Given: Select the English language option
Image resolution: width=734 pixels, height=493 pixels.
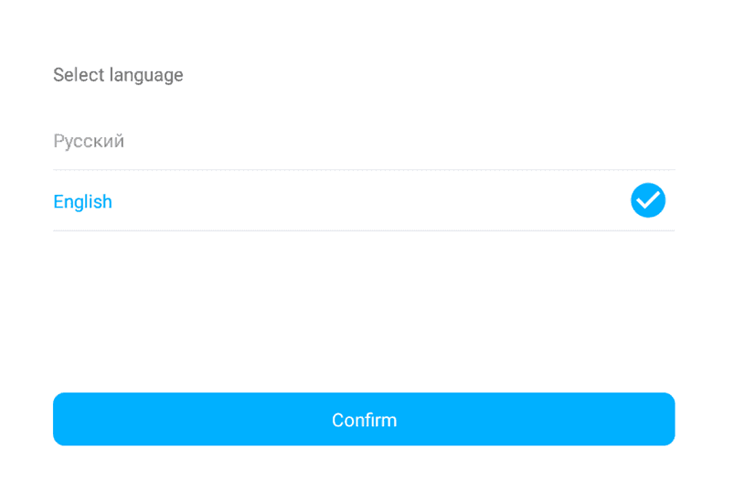Looking at the screenshot, I should [83, 202].
